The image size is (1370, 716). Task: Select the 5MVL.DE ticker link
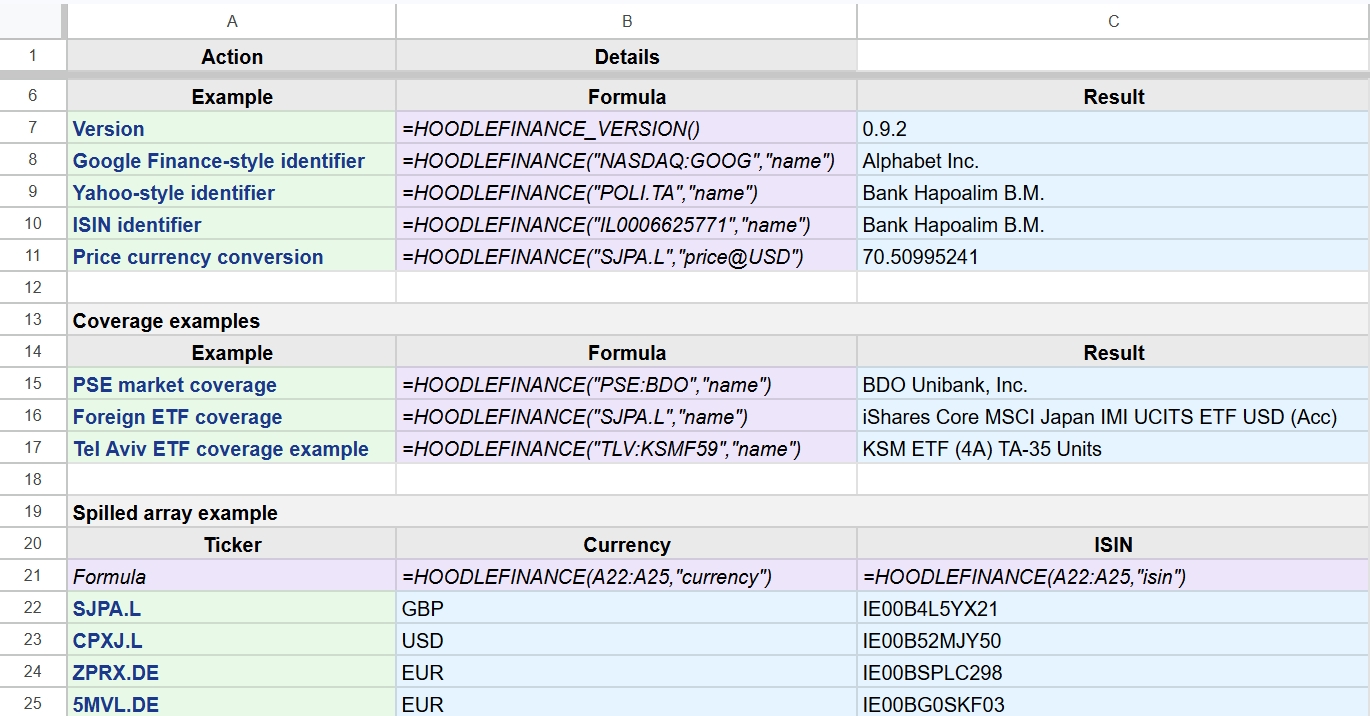[112, 704]
